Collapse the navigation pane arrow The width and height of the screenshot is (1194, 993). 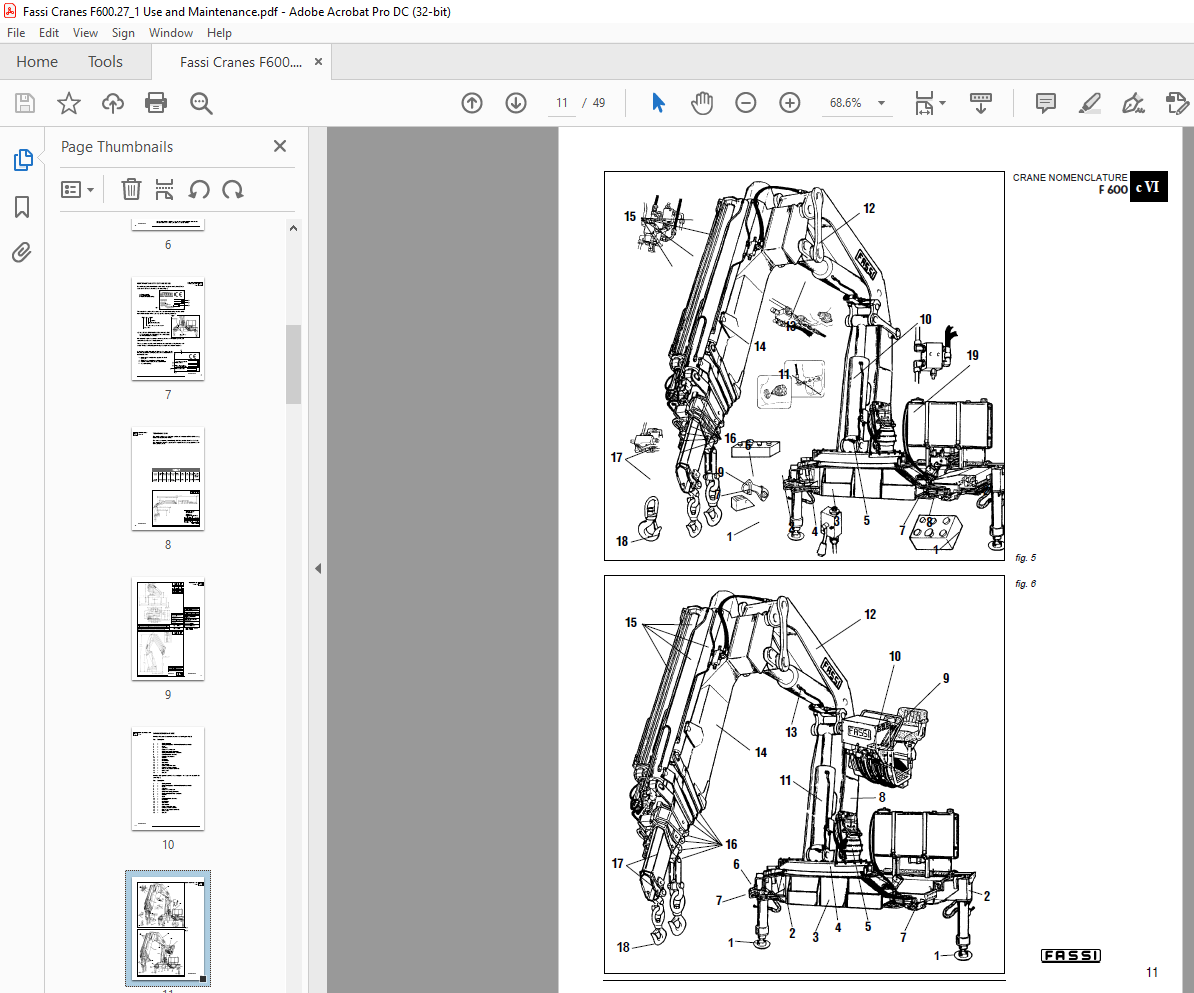point(318,568)
